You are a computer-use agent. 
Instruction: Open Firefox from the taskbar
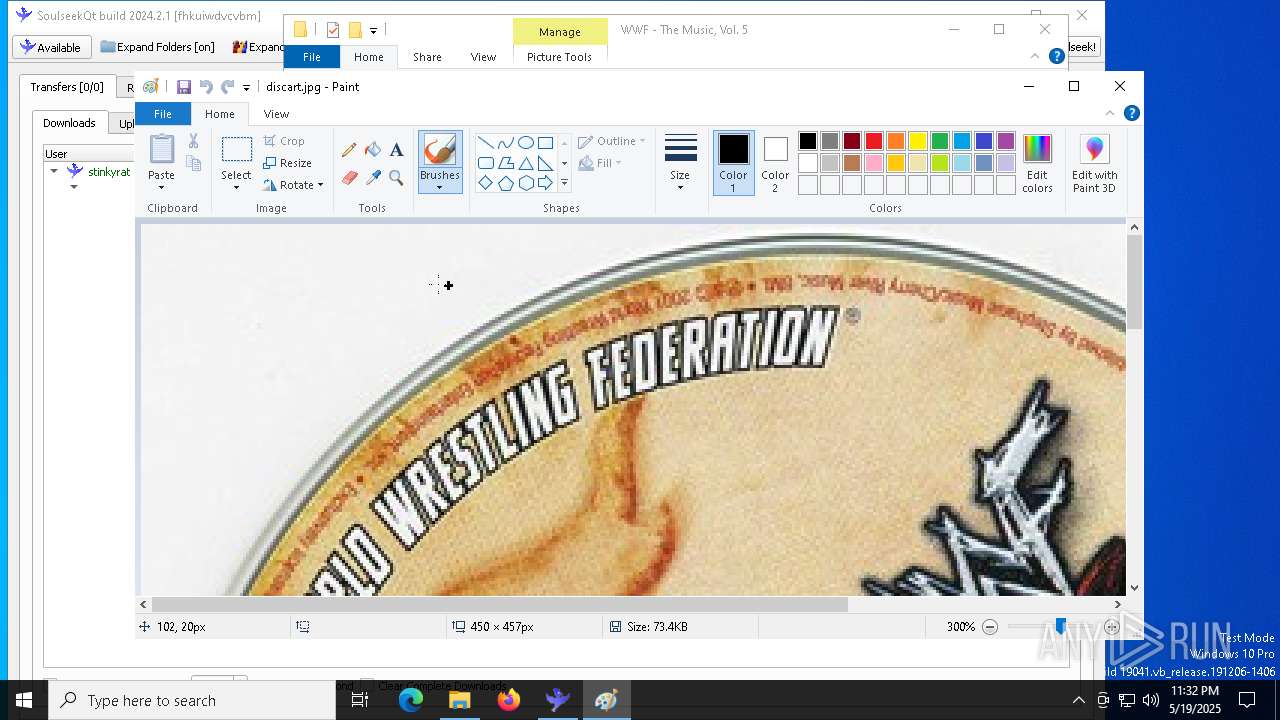tap(509, 700)
